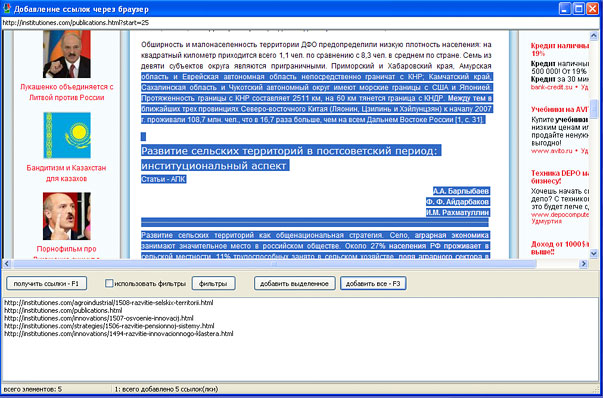Click the application icon in title bar
603x398 pixels.
click(7, 8)
